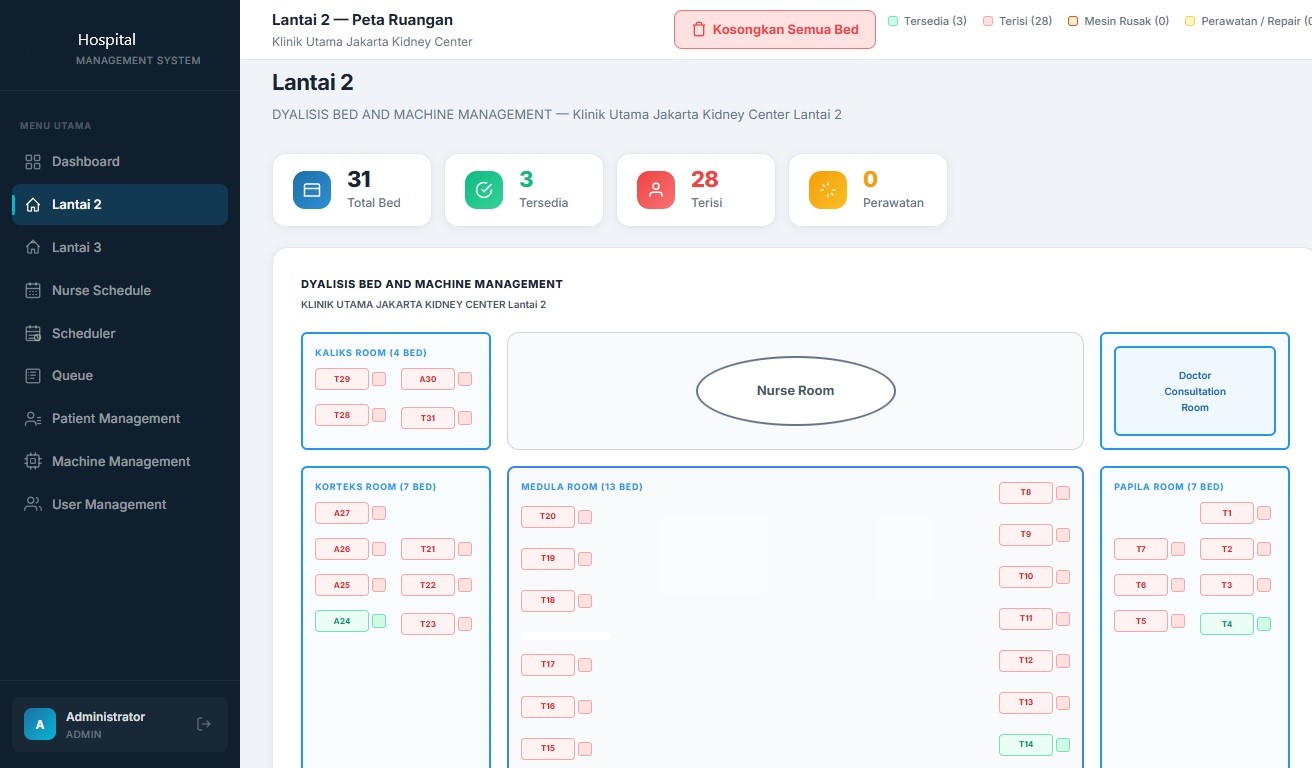The width and height of the screenshot is (1312, 768).
Task: Click green machine indicator next to A24
Action: click(x=379, y=621)
